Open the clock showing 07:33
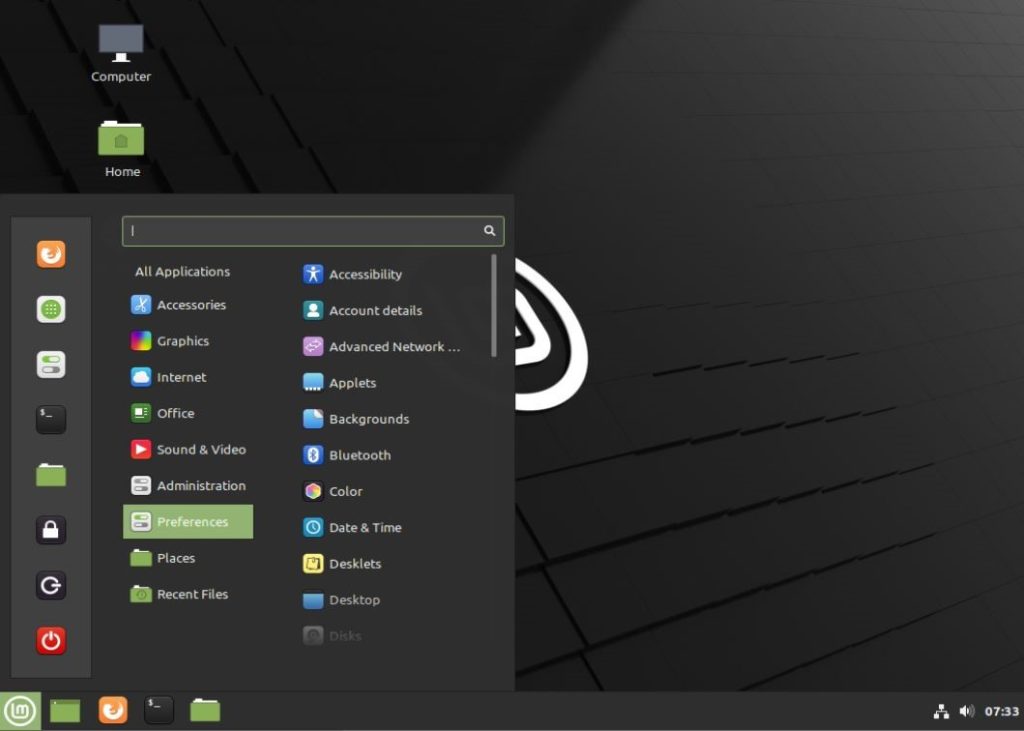 [x=1002, y=711]
